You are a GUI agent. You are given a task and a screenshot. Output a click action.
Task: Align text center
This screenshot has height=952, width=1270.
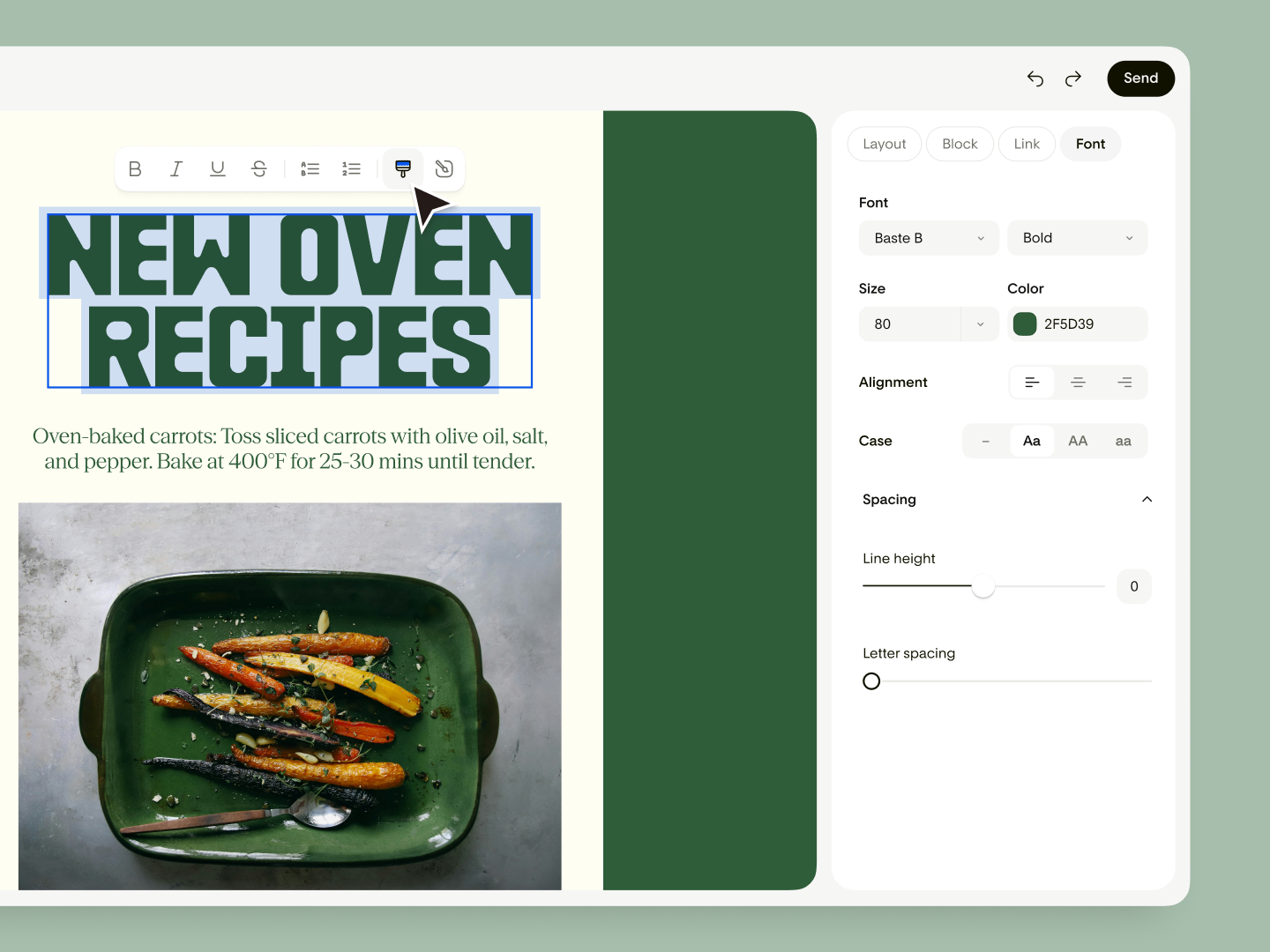point(1078,383)
